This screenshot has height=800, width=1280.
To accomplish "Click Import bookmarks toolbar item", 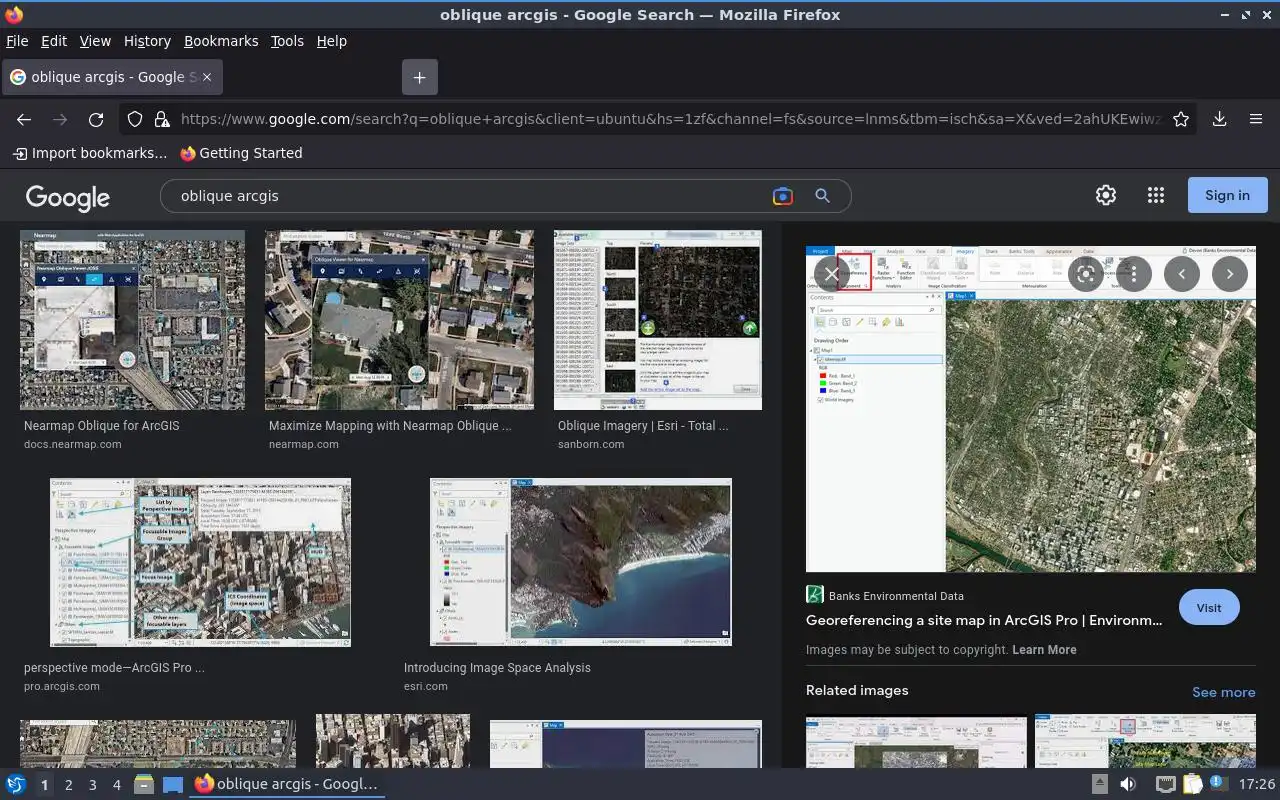I will coord(90,153).
